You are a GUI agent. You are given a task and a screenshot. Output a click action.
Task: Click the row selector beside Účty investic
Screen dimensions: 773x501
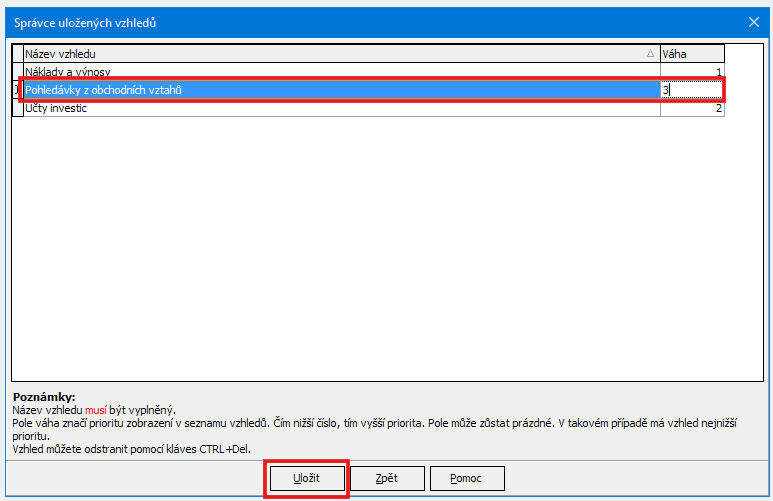17,108
